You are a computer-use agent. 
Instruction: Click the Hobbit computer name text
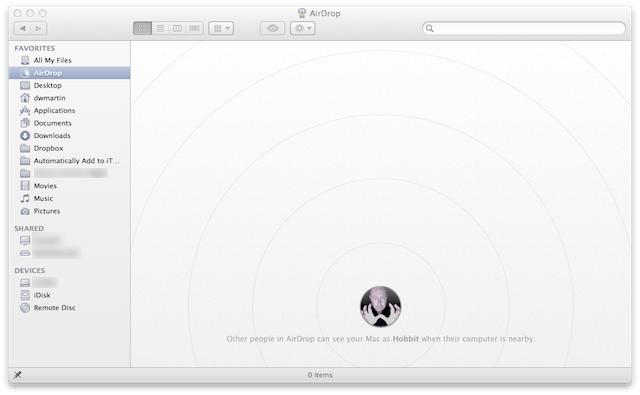(406, 339)
